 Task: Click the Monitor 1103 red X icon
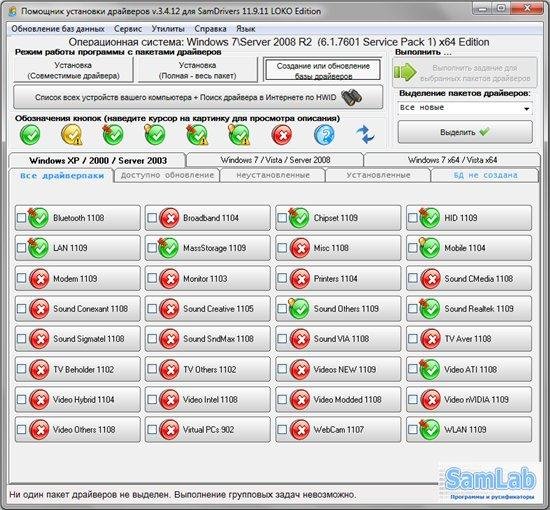pyautogui.click(x=169, y=279)
